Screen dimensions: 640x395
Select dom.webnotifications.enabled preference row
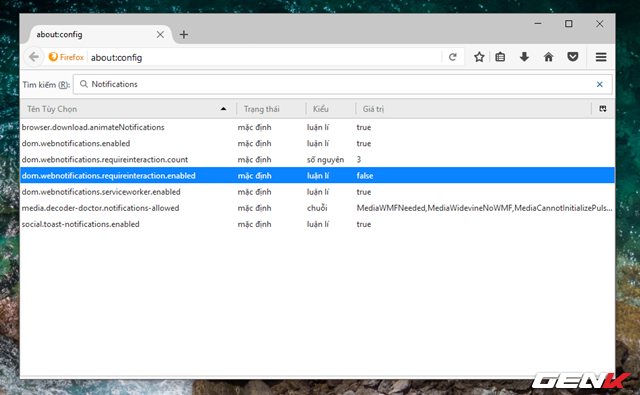coord(318,144)
